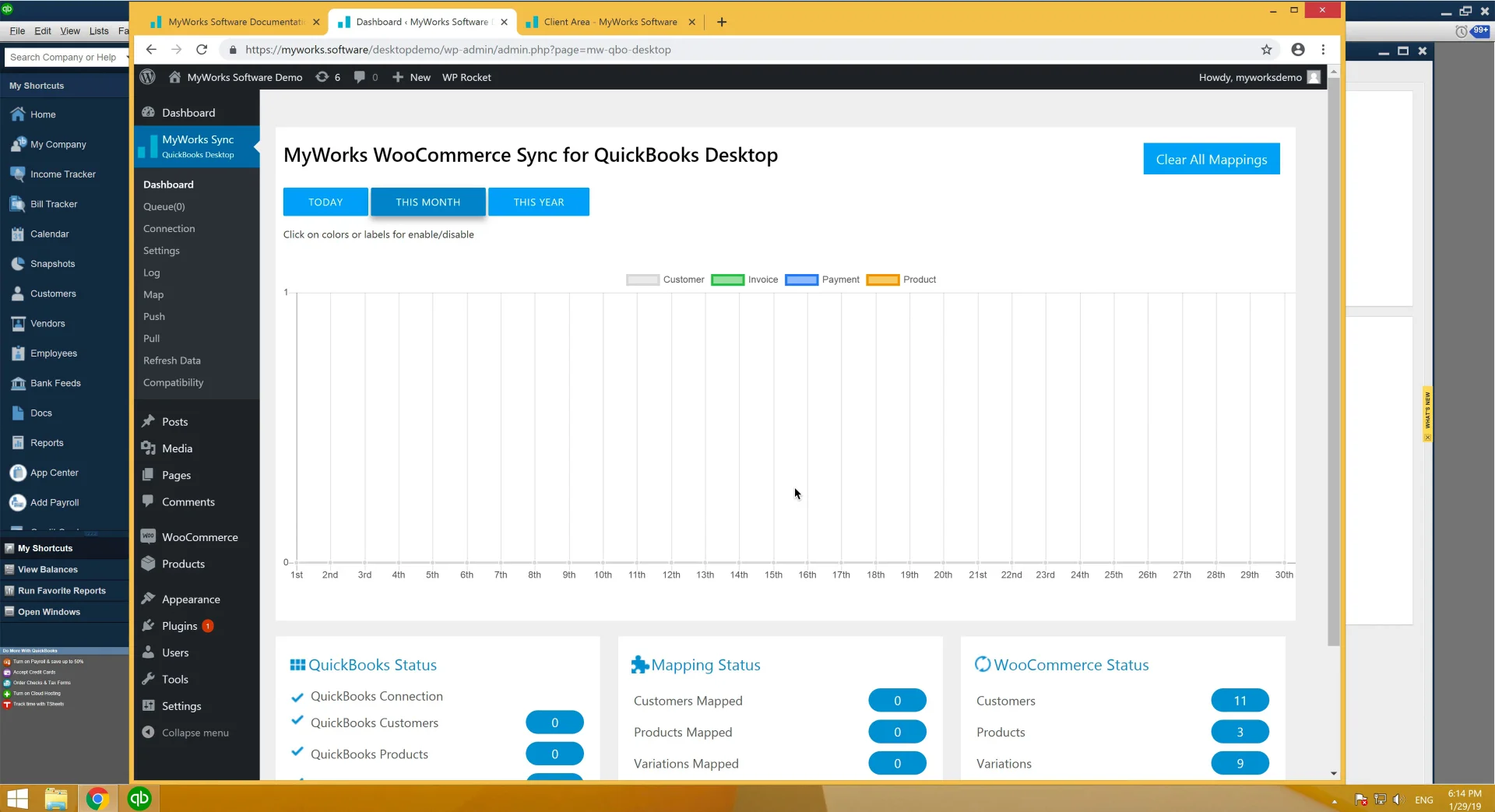Toggle Payment series blue legend swatch
The width and height of the screenshot is (1495, 812).
pyautogui.click(x=801, y=279)
